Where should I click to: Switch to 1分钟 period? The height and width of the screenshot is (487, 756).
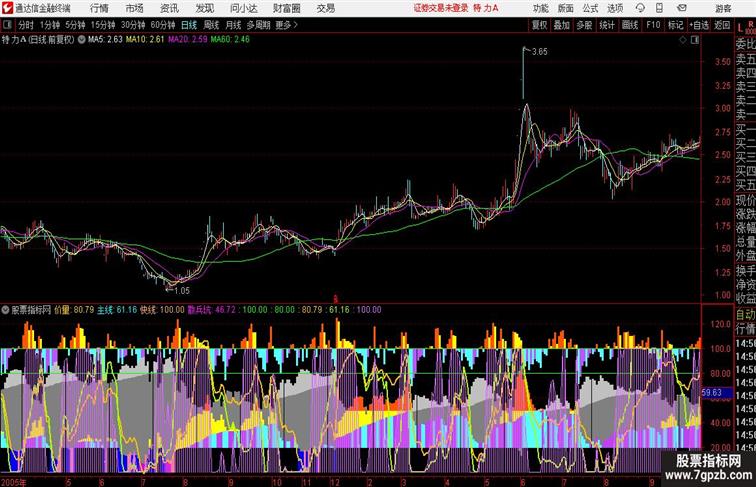tap(50, 25)
